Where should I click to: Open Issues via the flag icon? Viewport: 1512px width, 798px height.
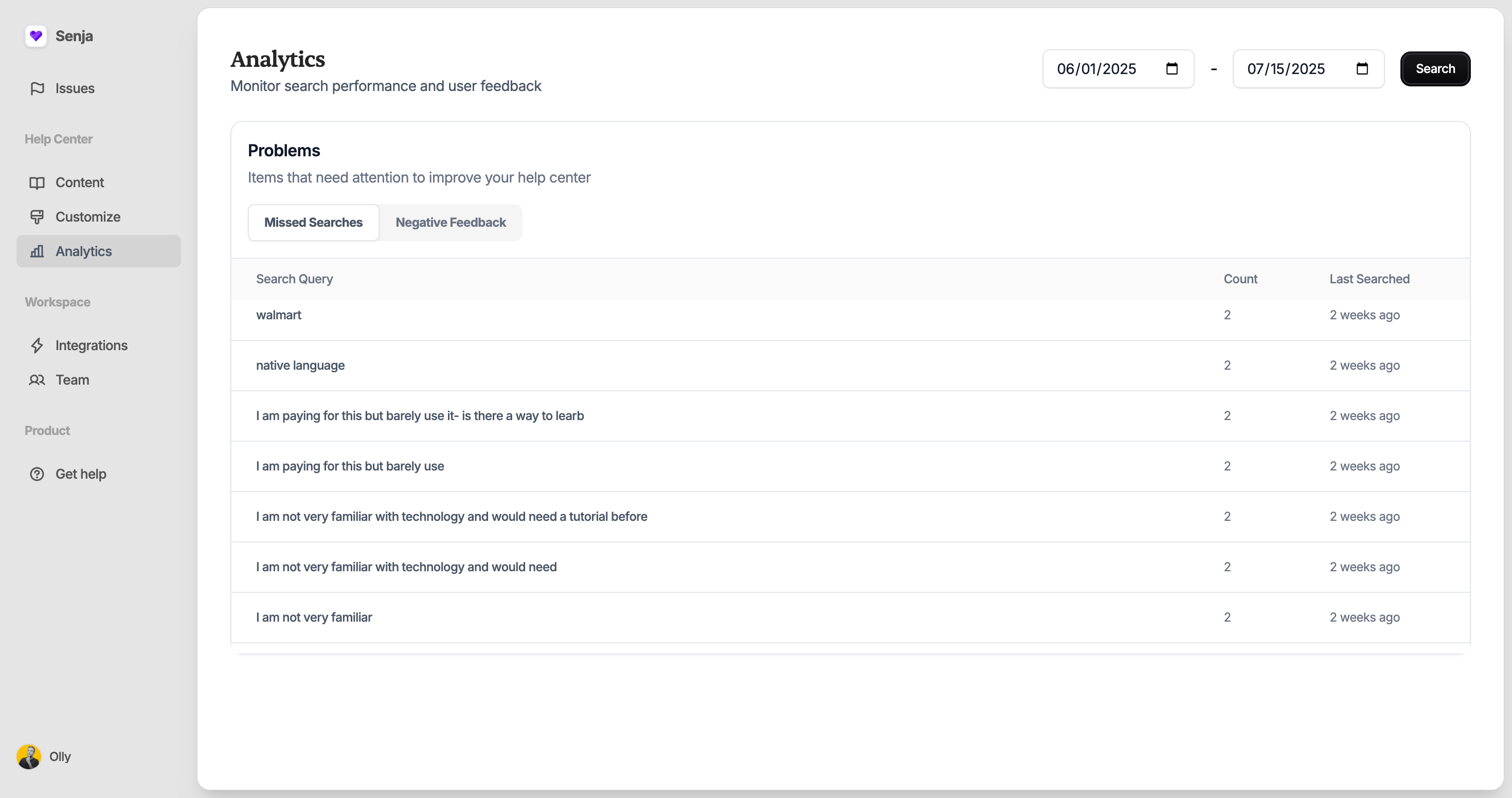click(37, 88)
